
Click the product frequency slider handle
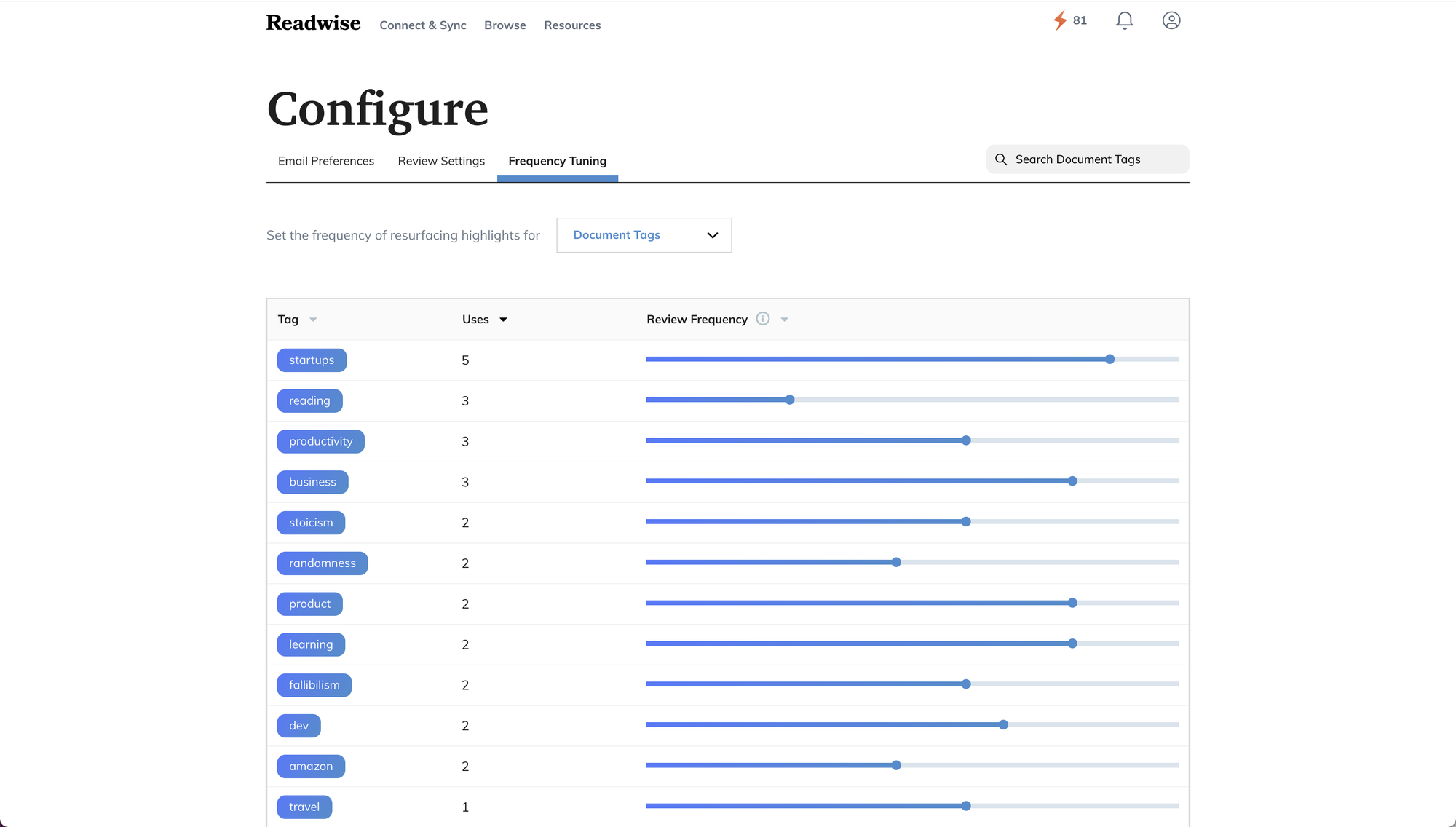[x=1073, y=603]
